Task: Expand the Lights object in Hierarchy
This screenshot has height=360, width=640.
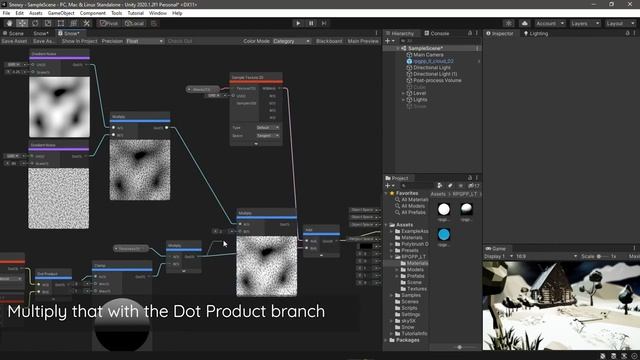Action: (x=403, y=100)
